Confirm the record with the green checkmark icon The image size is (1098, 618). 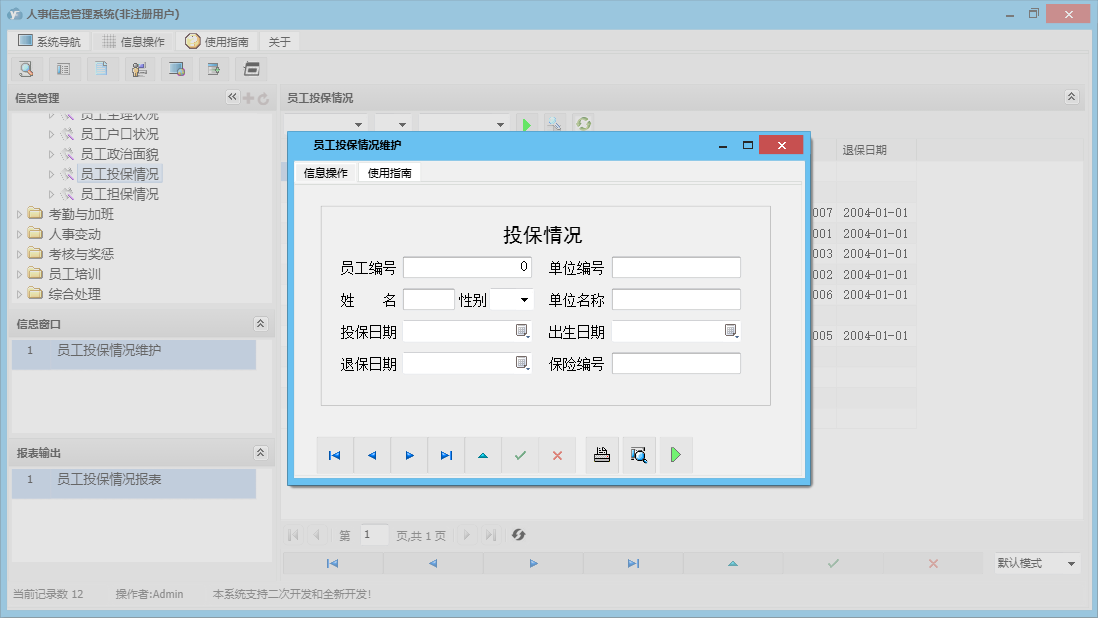coord(519,455)
